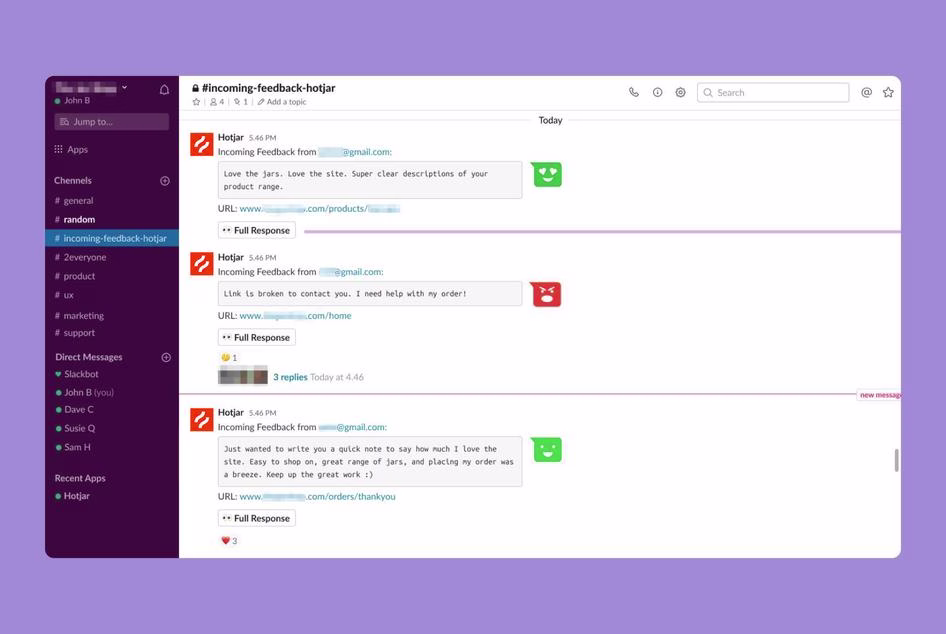Show starred items via top-right star icon
946x634 pixels.
coord(887,91)
